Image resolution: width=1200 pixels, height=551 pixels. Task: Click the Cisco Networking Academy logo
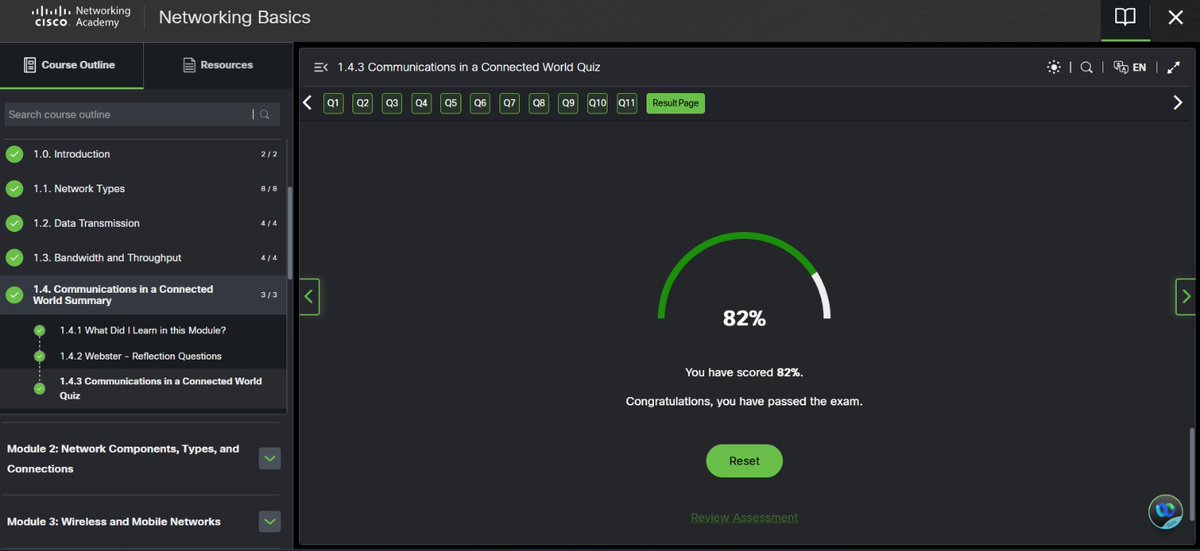tap(81, 17)
